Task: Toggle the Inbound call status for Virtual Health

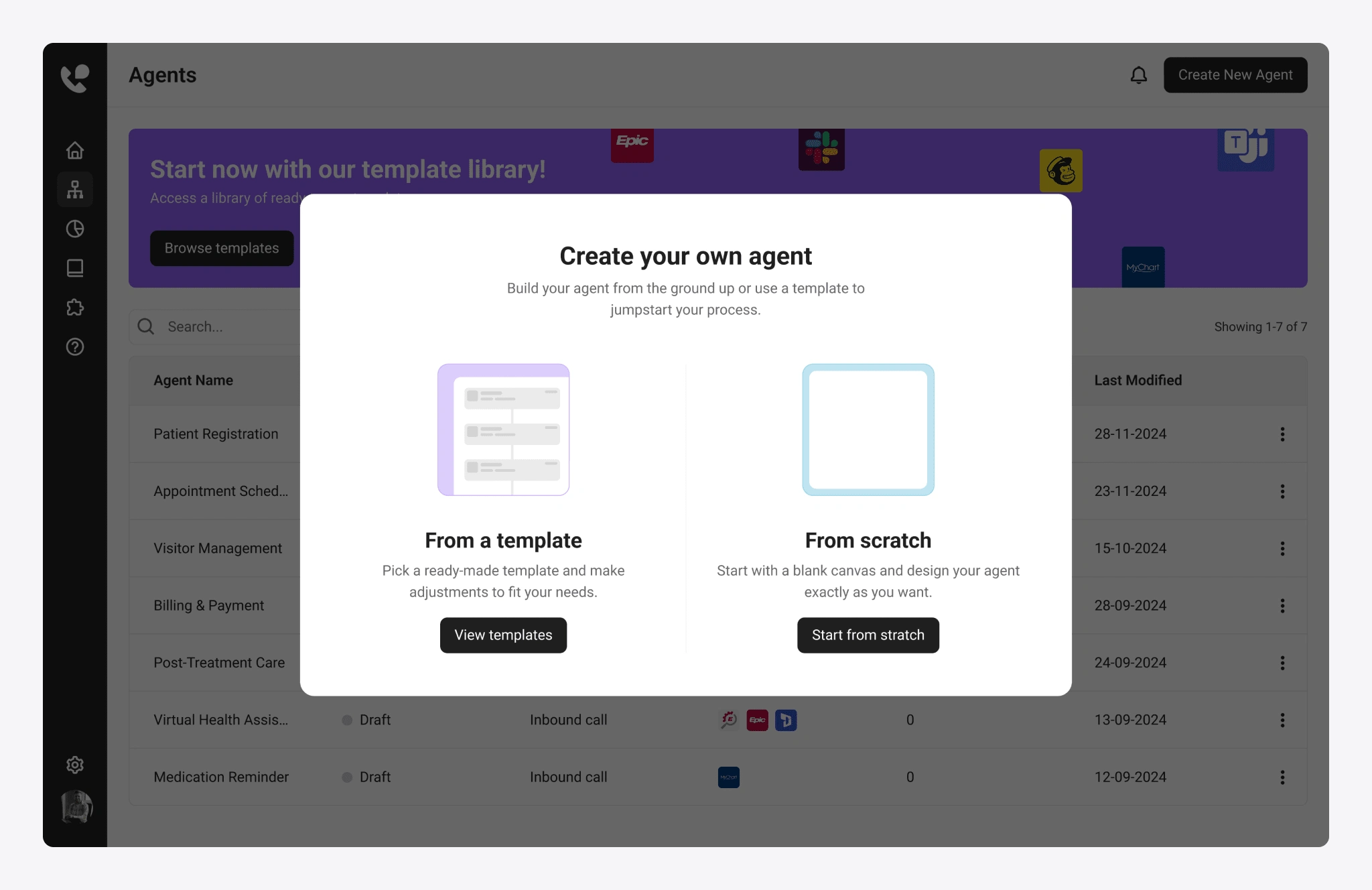Action: (x=567, y=719)
